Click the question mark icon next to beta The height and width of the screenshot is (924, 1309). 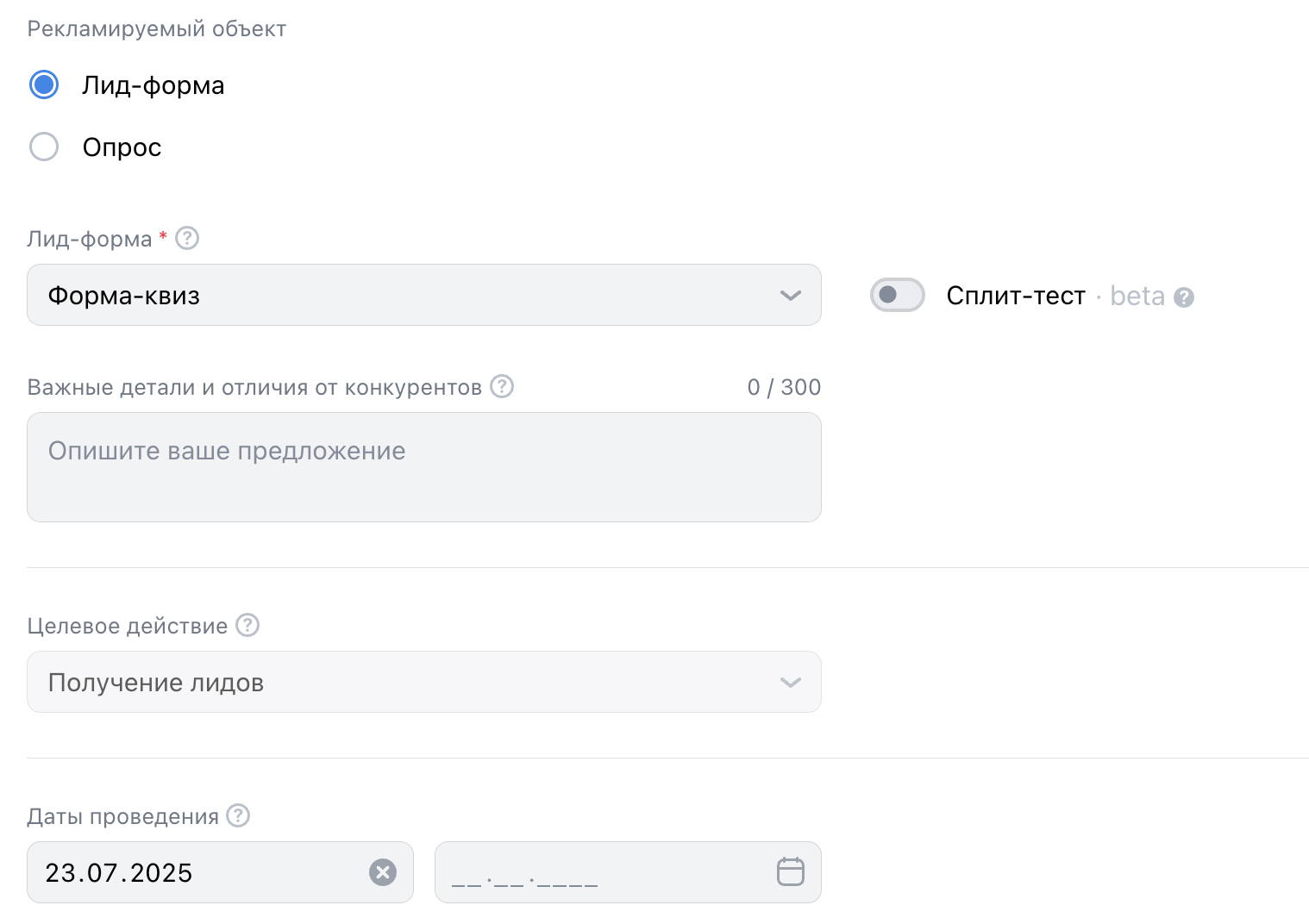pos(1185,297)
